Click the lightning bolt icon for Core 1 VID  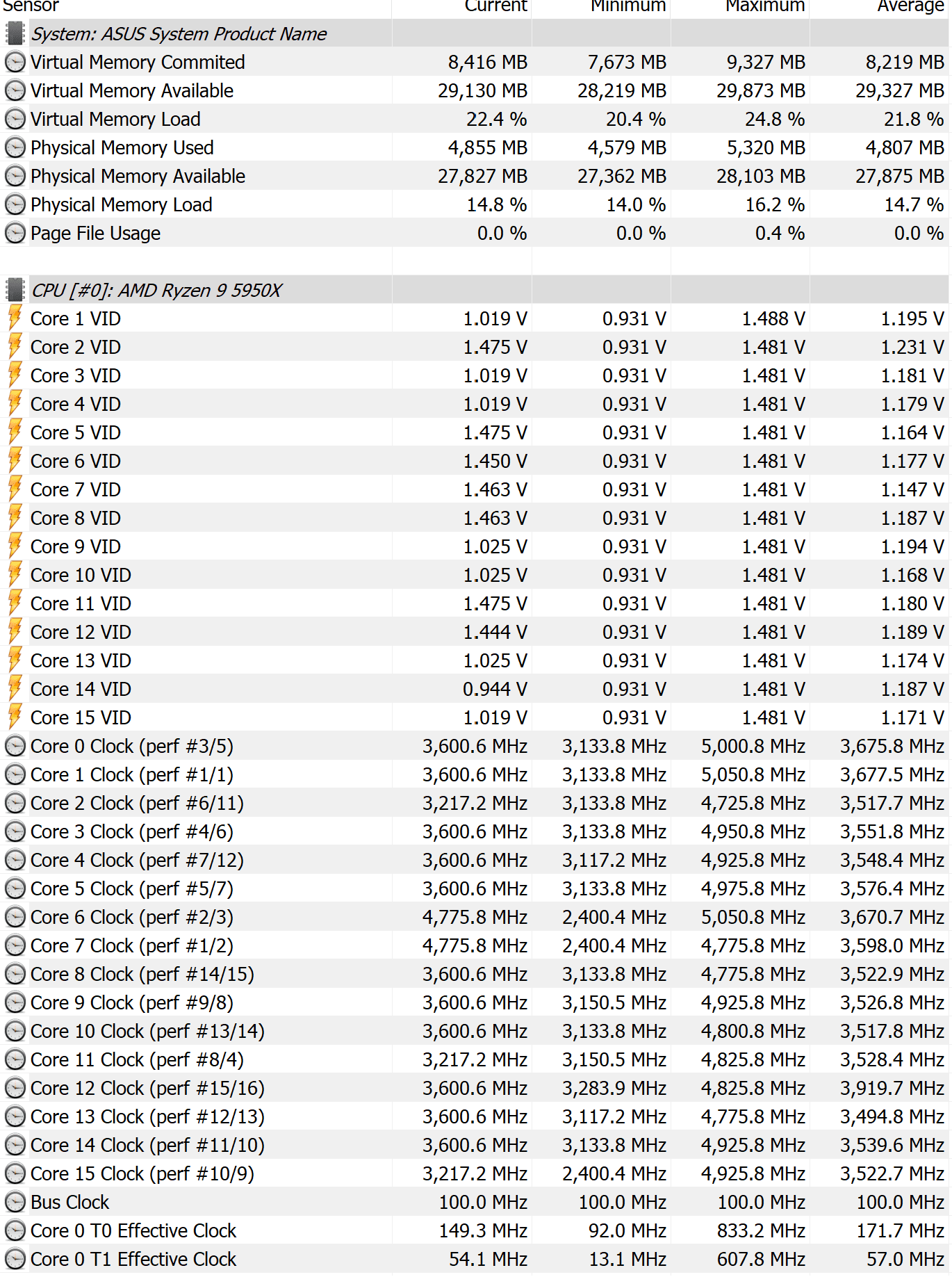click(x=15, y=318)
